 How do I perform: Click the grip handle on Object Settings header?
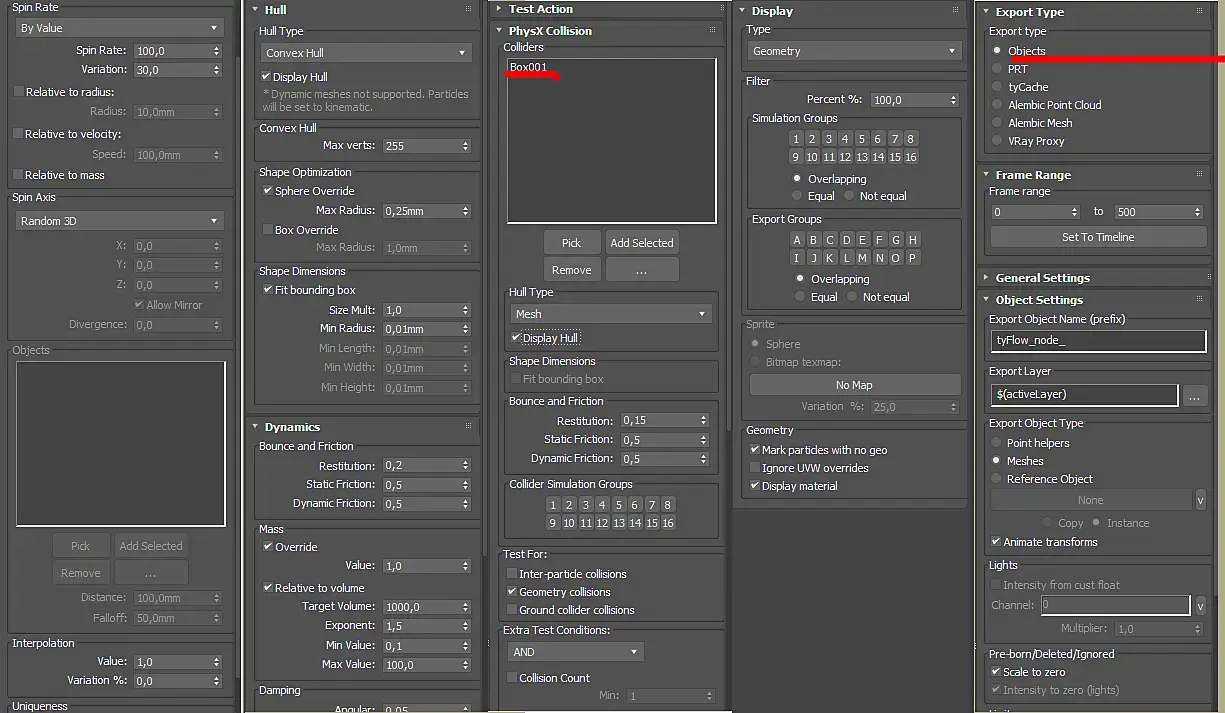pyautogui.click(x=1199, y=299)
